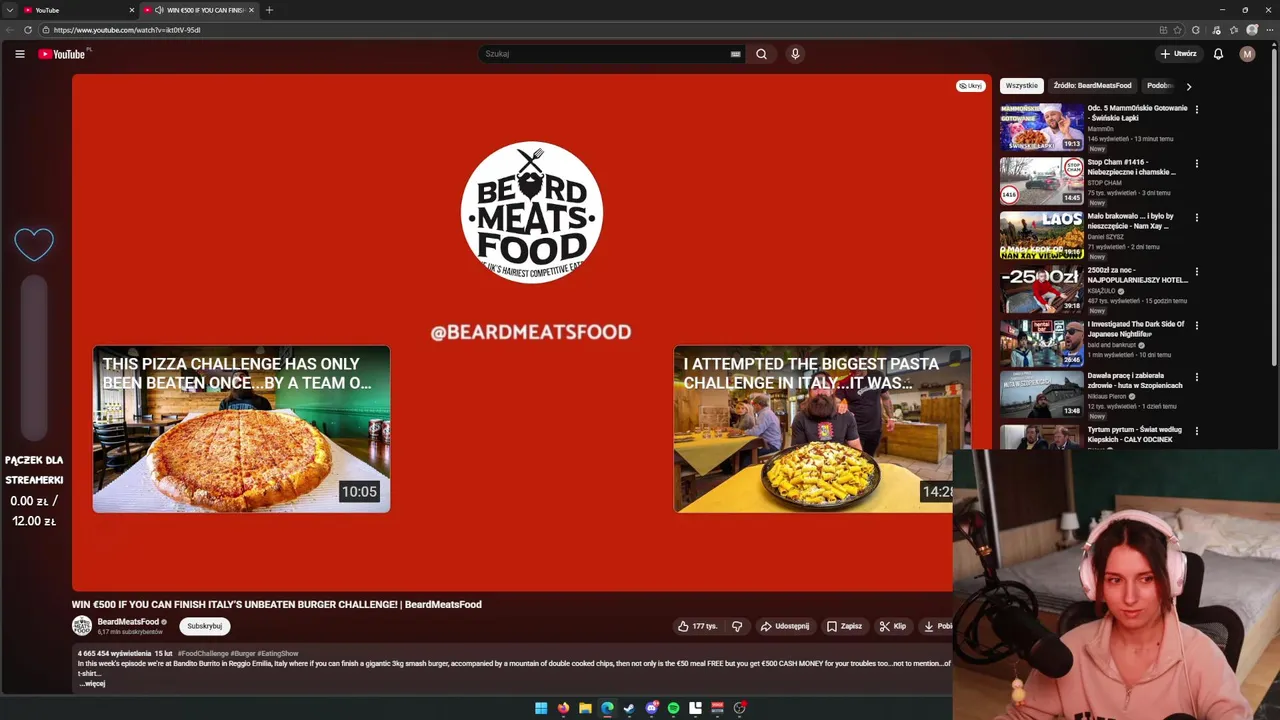This screenshot has width=1280, height=720.
Task: Open Steam from the taskbar
Action: point(629,708)
